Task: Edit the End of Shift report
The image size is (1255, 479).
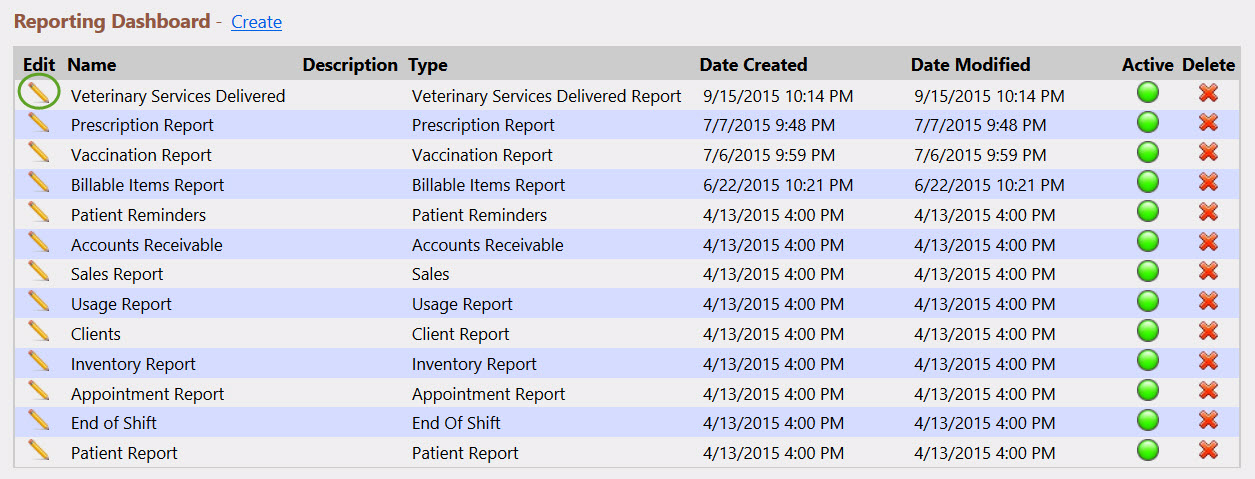Action: pos(39,420)
